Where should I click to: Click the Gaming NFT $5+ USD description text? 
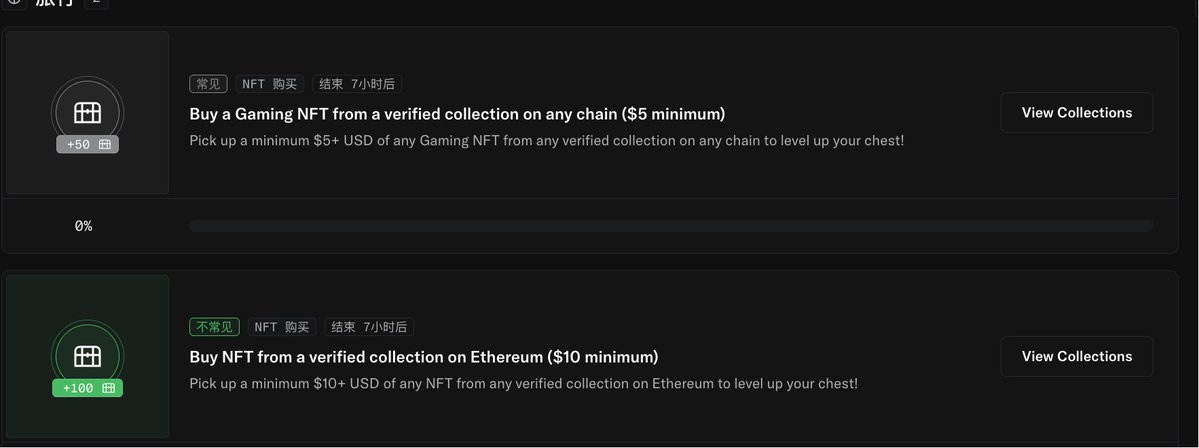coord(547,141)
